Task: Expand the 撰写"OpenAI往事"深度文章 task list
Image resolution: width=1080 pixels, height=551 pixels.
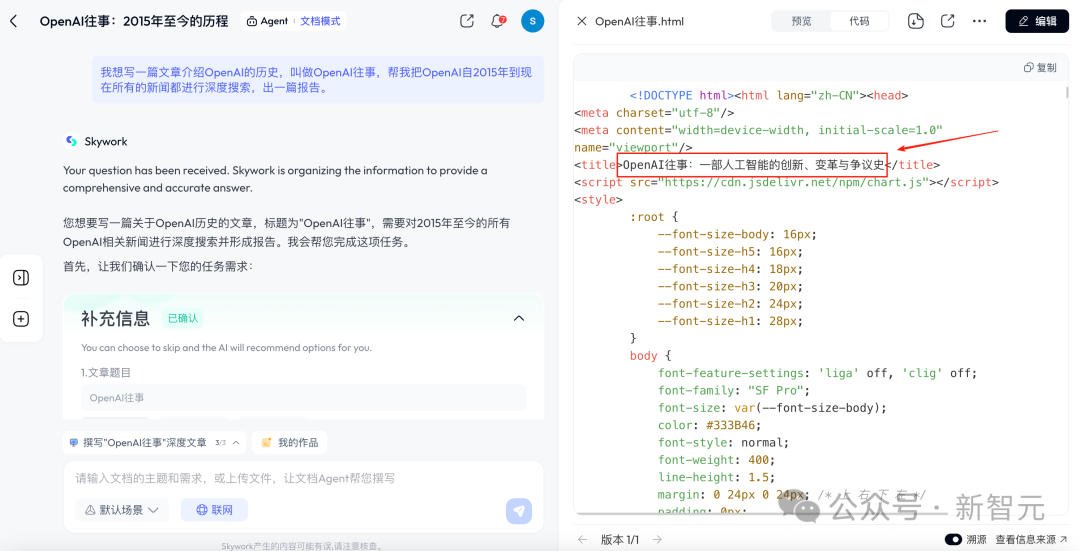Action: tap(154, 442)
